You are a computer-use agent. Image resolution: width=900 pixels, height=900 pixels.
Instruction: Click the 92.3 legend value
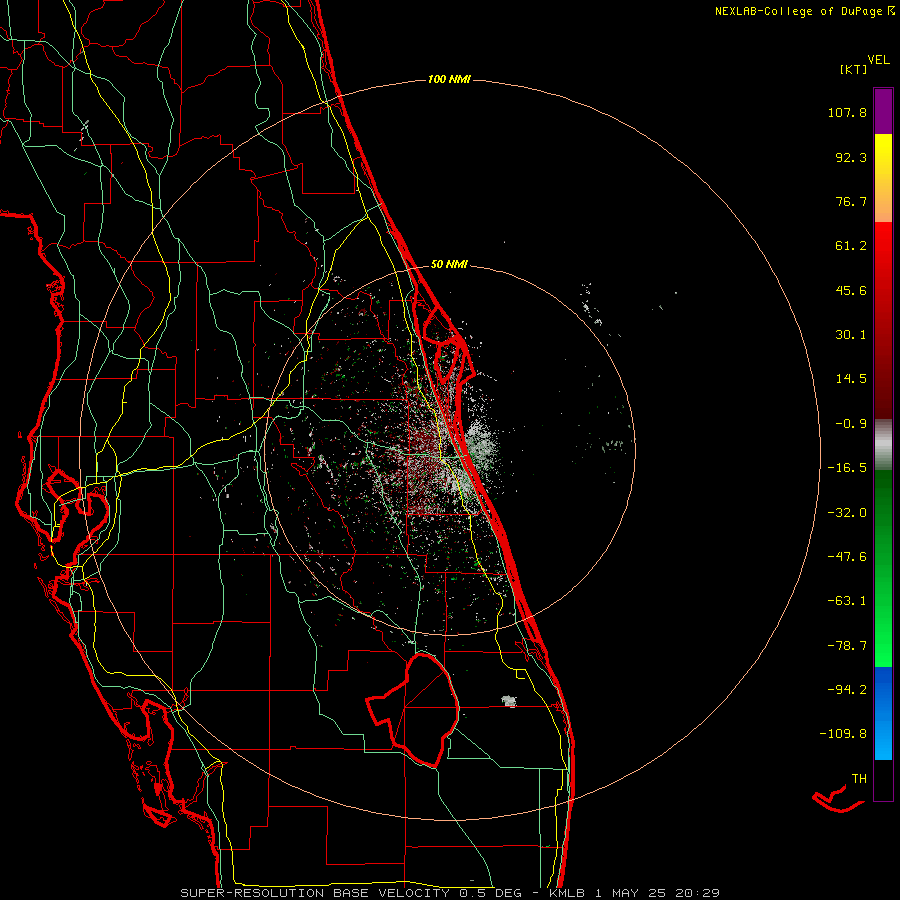tap(851, 157)
